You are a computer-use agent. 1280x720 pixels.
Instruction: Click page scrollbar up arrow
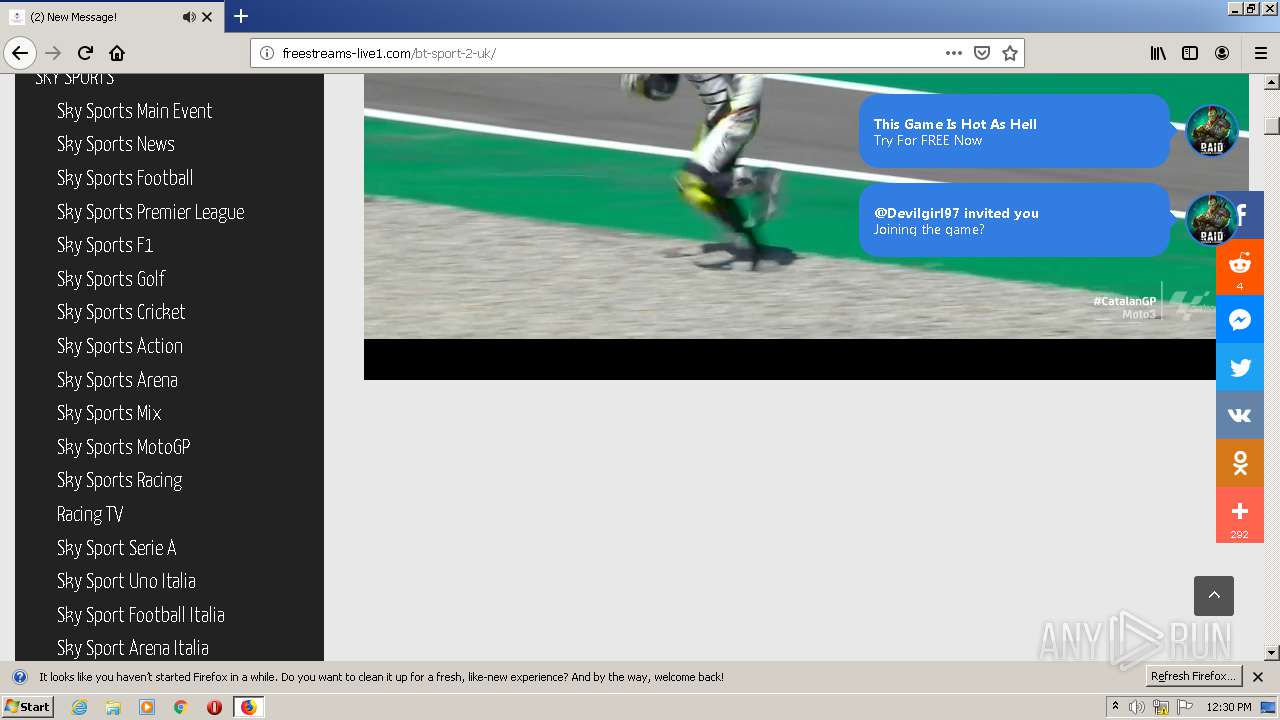1272,82
